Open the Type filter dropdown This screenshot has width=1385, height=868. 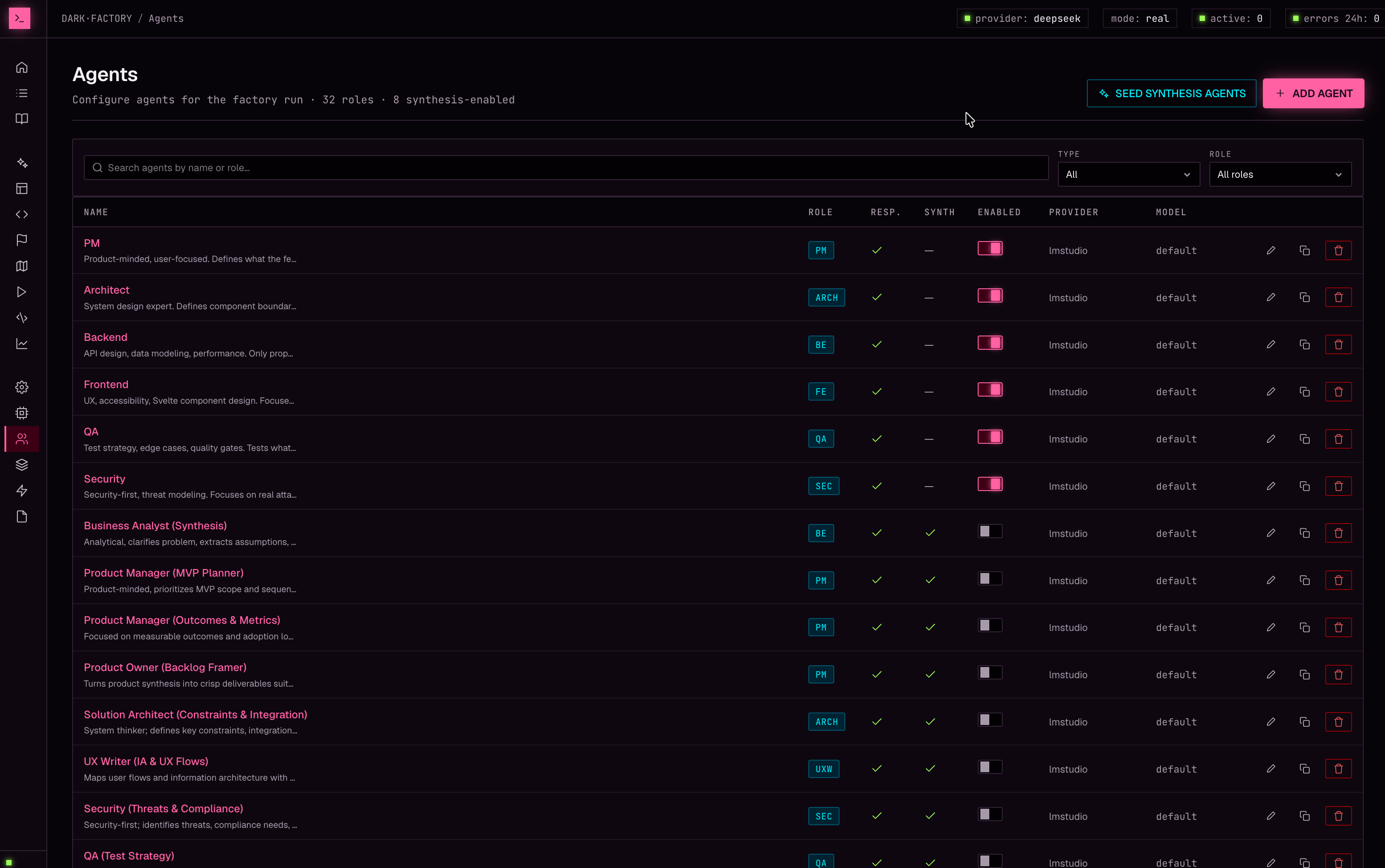tap(1128, 174)
